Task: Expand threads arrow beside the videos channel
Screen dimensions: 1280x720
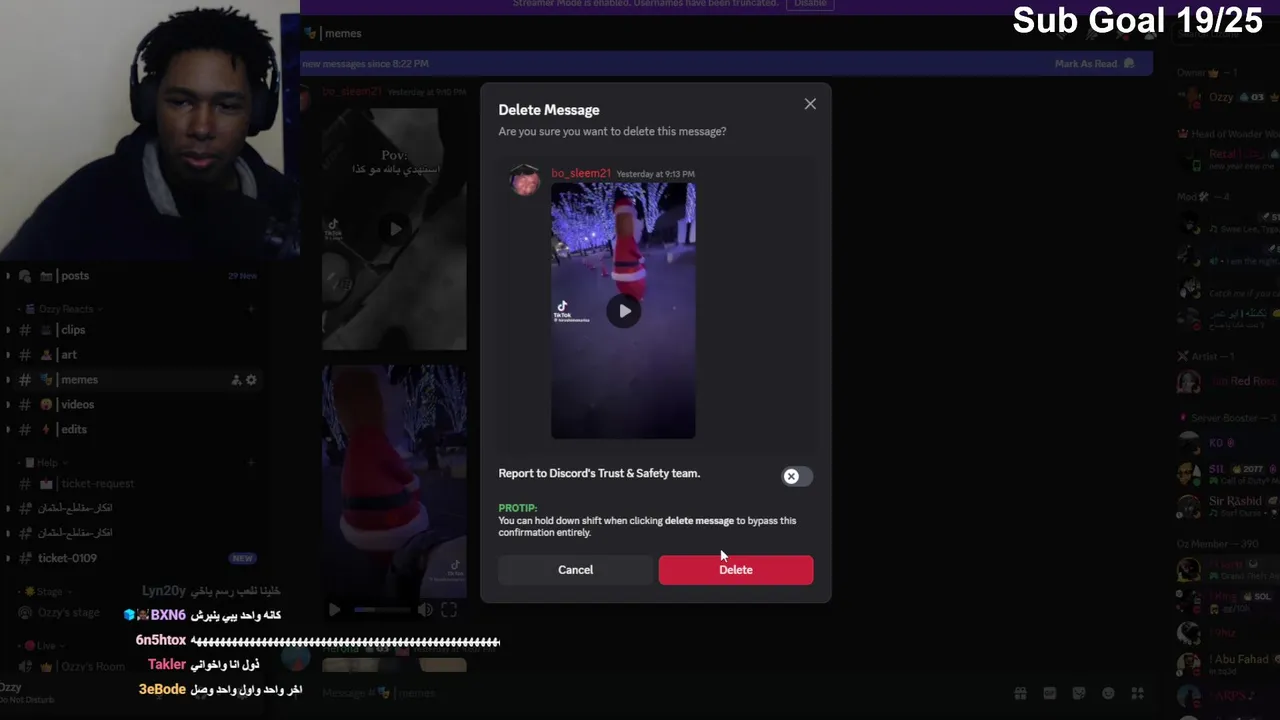Action: pos(8,405)
